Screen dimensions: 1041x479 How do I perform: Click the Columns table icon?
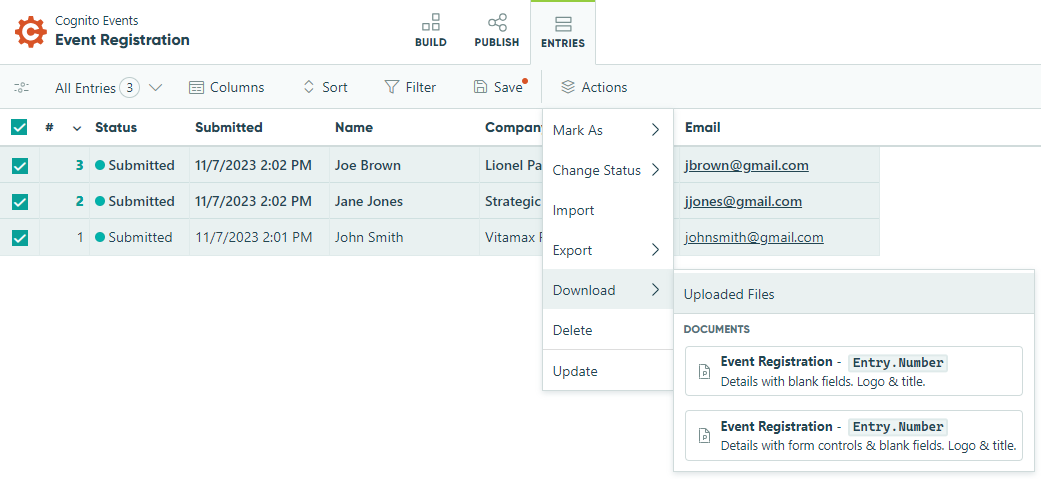(196, 88)
